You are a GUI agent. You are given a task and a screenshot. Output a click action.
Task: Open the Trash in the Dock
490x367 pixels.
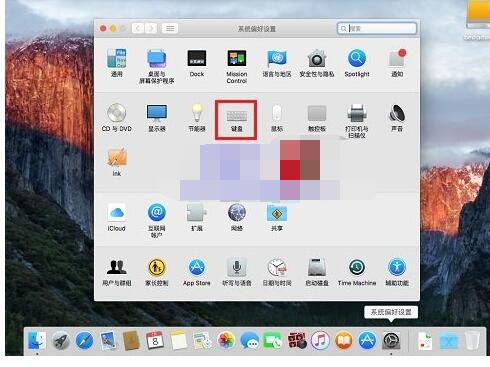pyautogui.click(x=472, y=341)
